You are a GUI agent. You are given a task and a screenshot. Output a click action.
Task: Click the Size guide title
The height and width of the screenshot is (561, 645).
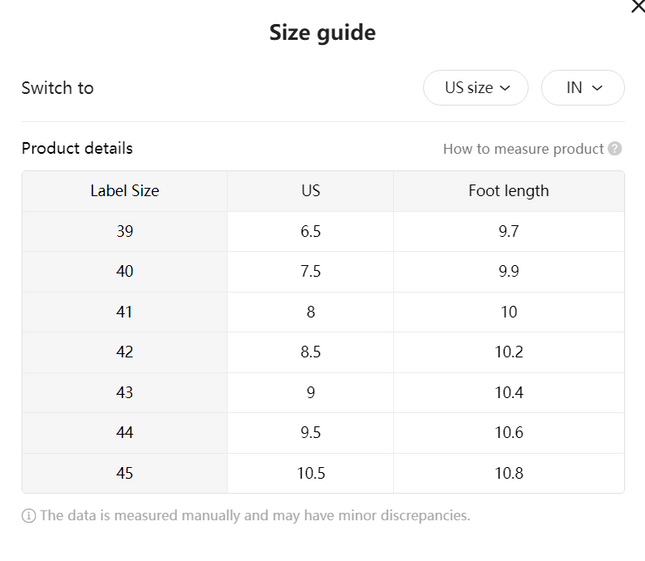[322, 32]
